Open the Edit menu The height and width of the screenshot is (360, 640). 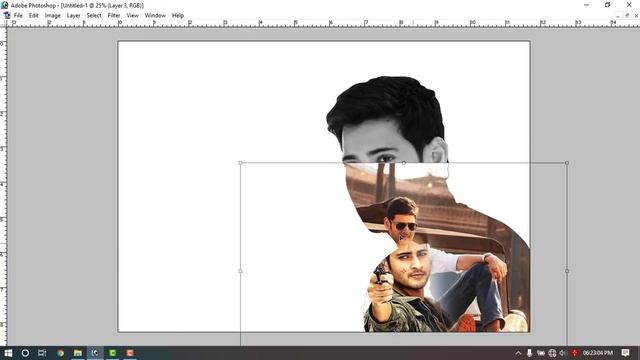click(x=33, y=16)
